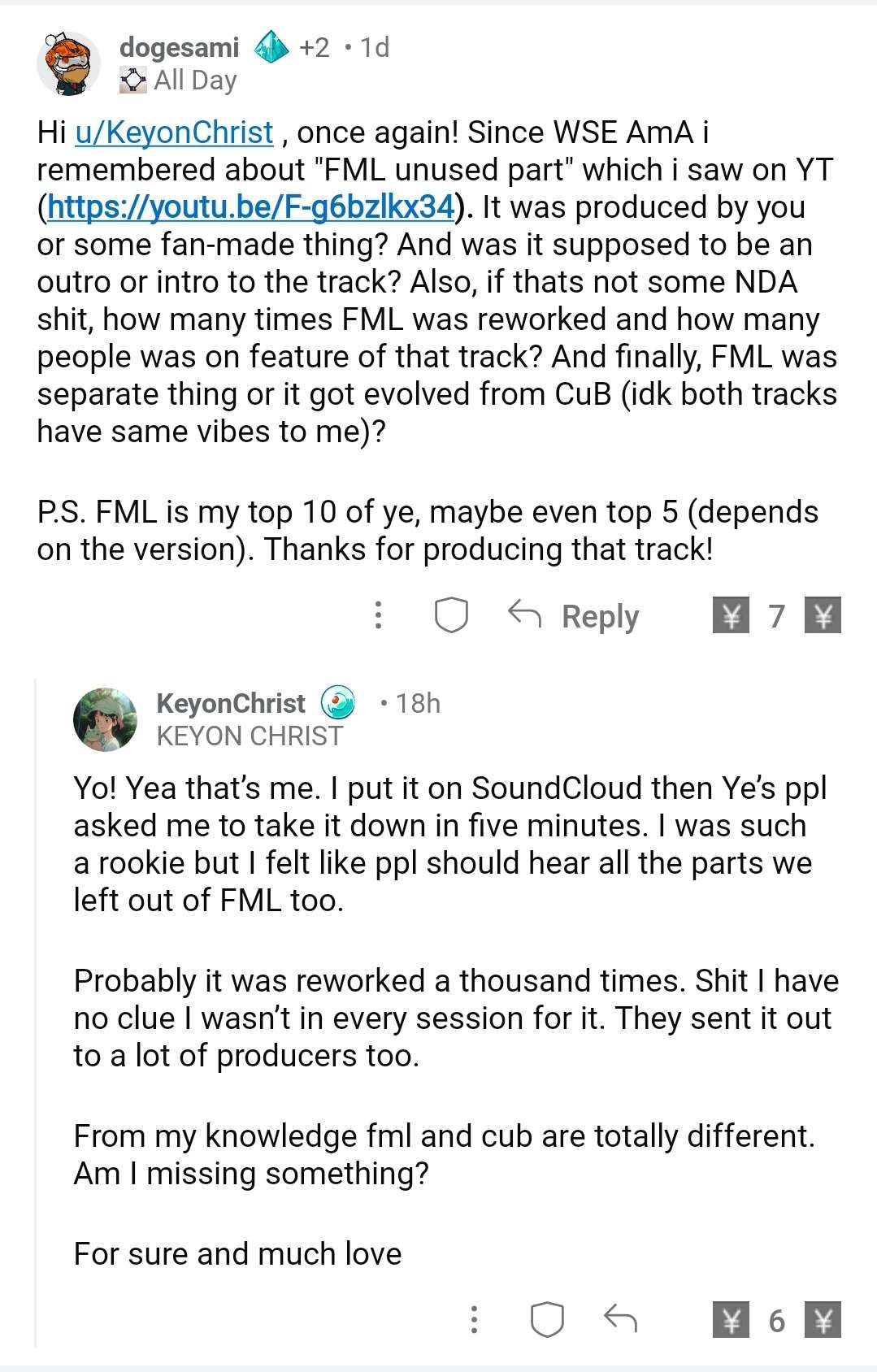Open KeyonChrist's profile avatar
The height and width of the screenshot is (1372, 877).
pos(106,719)
